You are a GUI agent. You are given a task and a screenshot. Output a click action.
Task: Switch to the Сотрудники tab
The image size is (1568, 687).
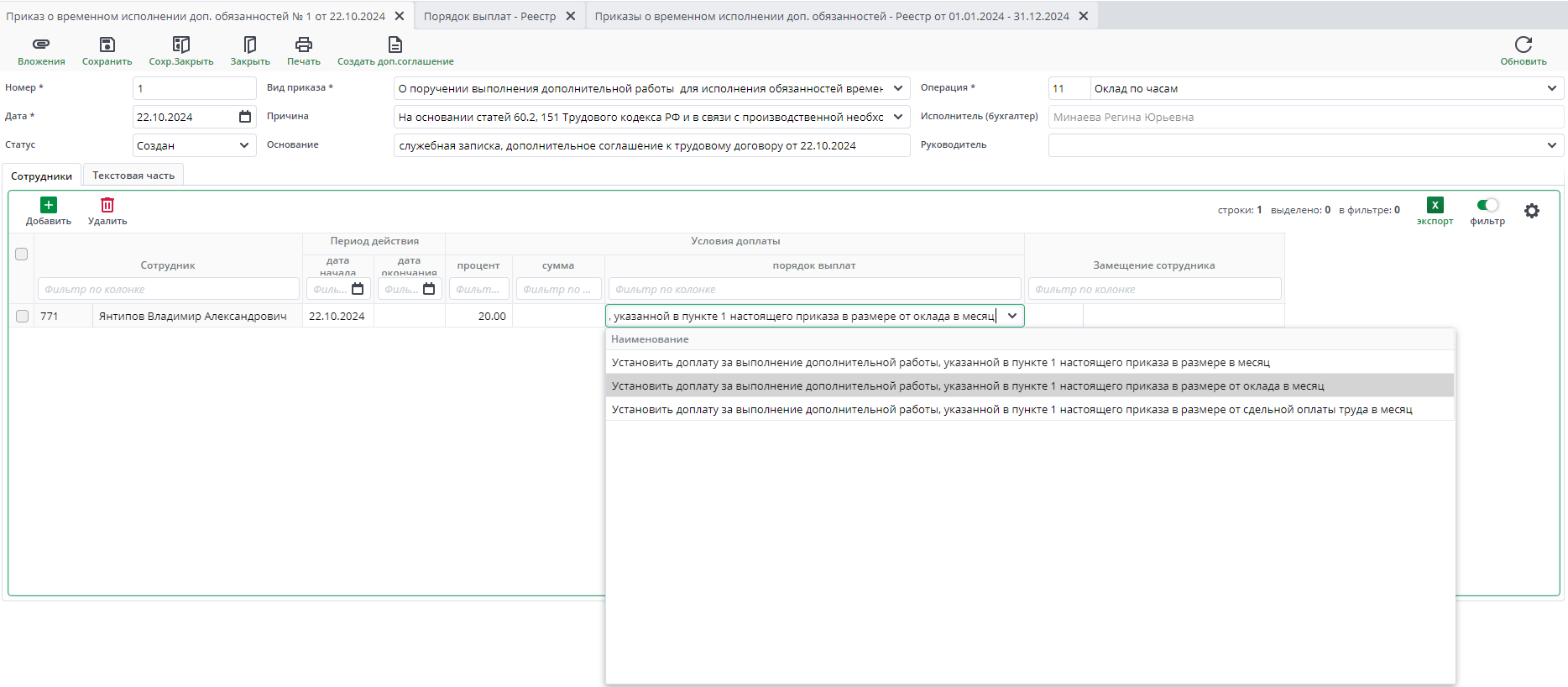[42, 176]
